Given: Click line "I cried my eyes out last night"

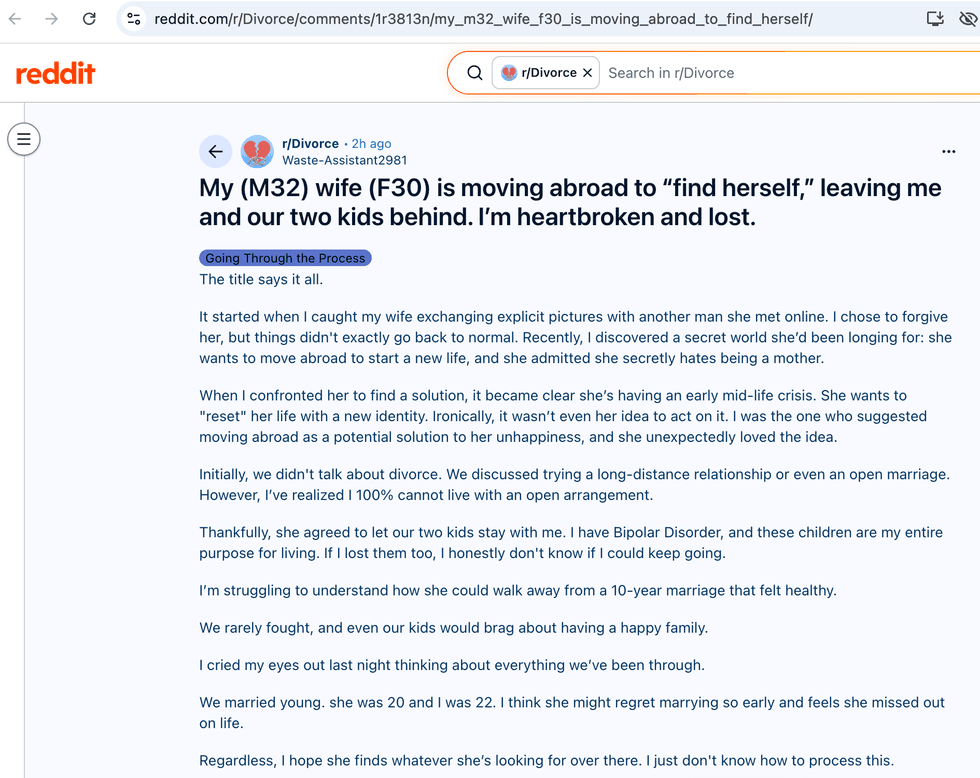Looking at the screenshot, I should (x=452, y=665).
